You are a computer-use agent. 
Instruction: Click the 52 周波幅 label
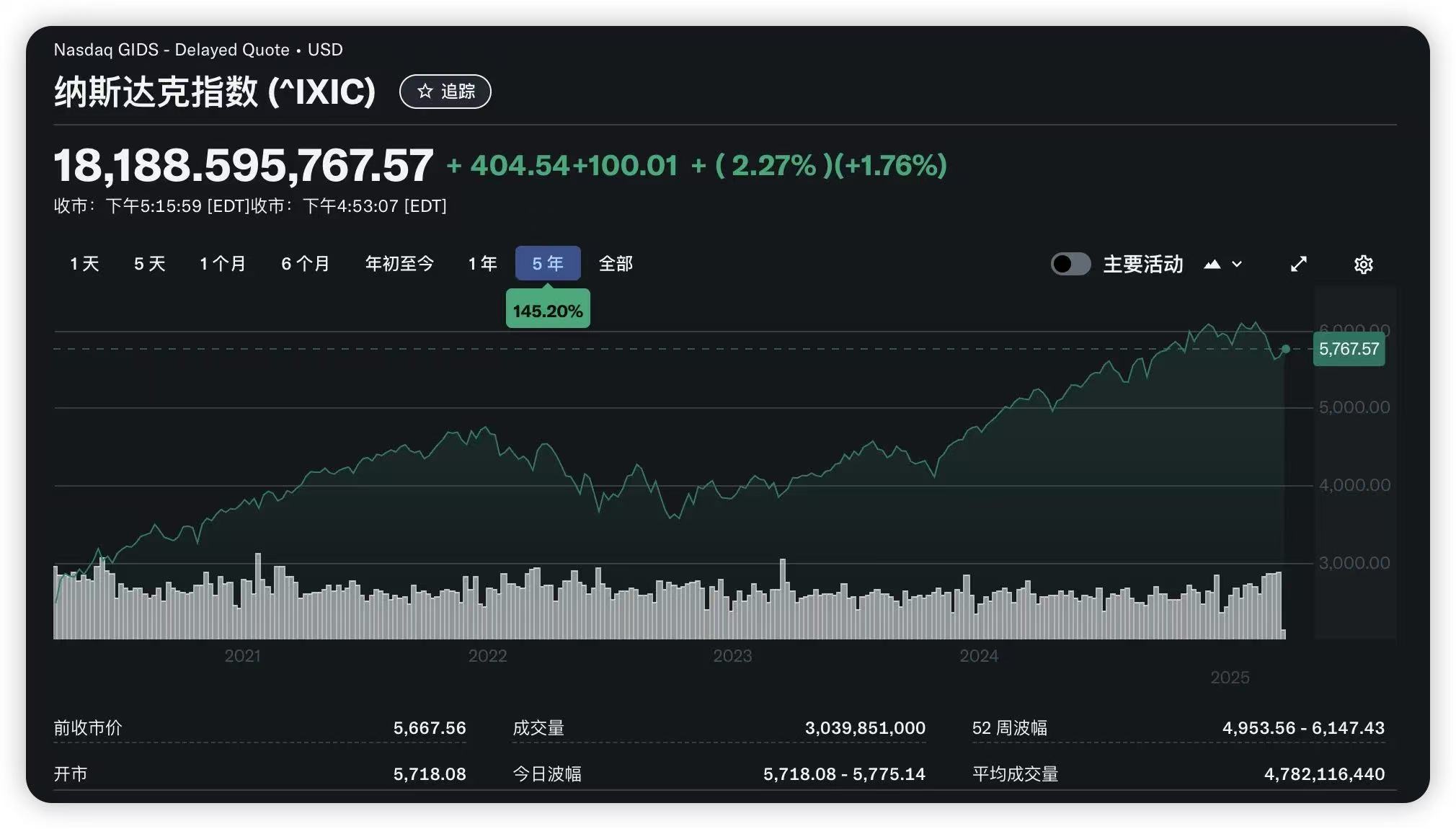[x=1009, y=728]
